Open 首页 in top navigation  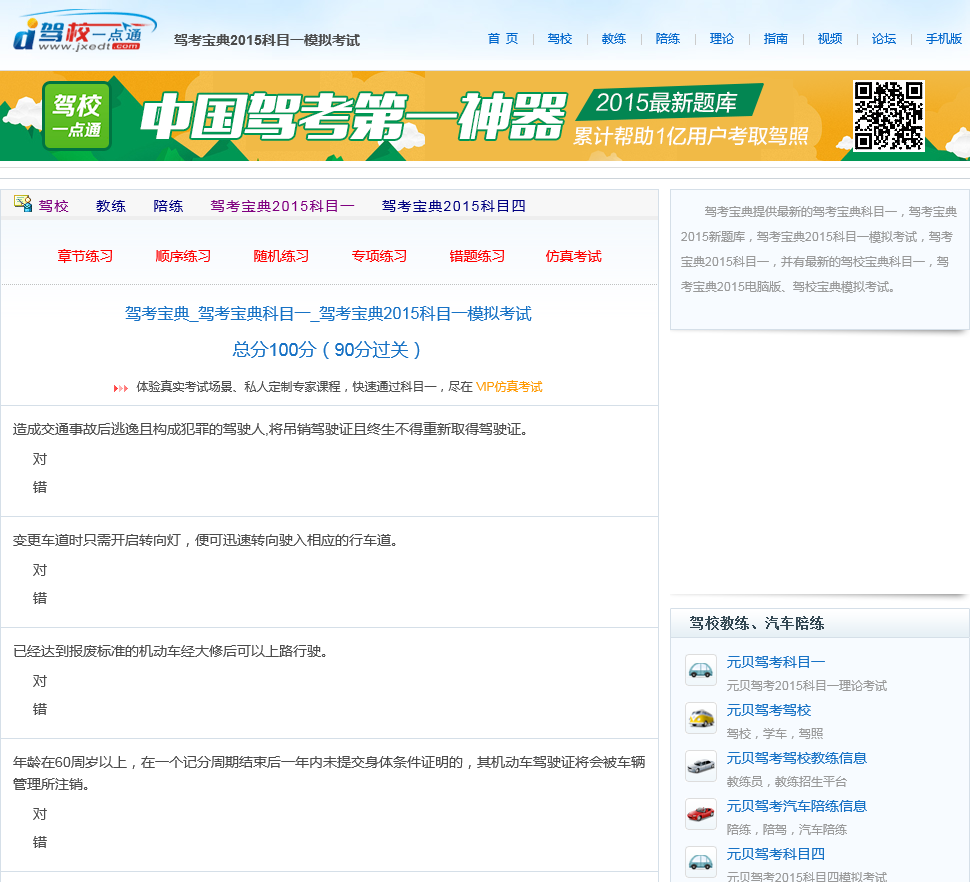503,39
